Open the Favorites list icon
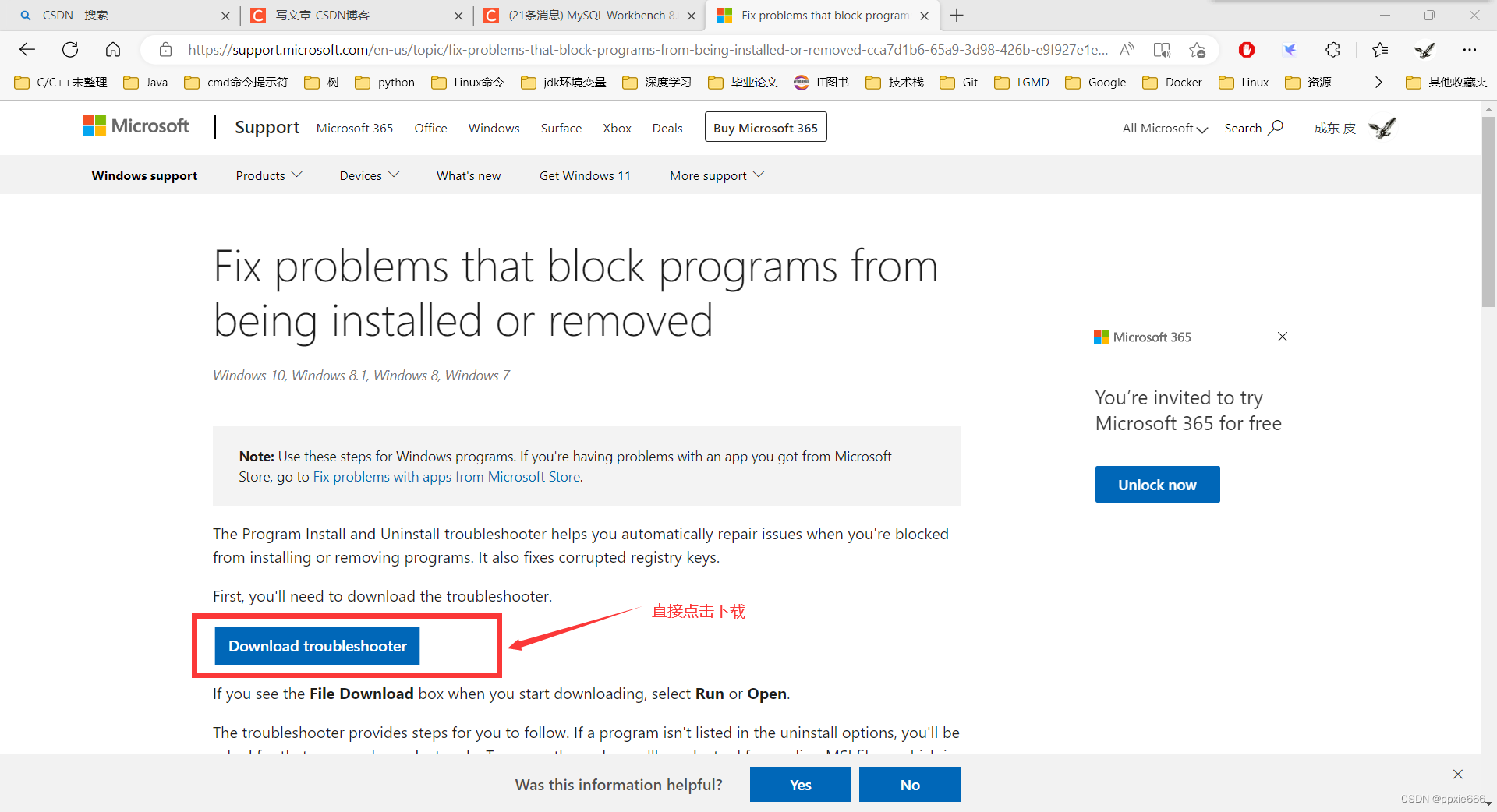 click(x=1380, y=50)
